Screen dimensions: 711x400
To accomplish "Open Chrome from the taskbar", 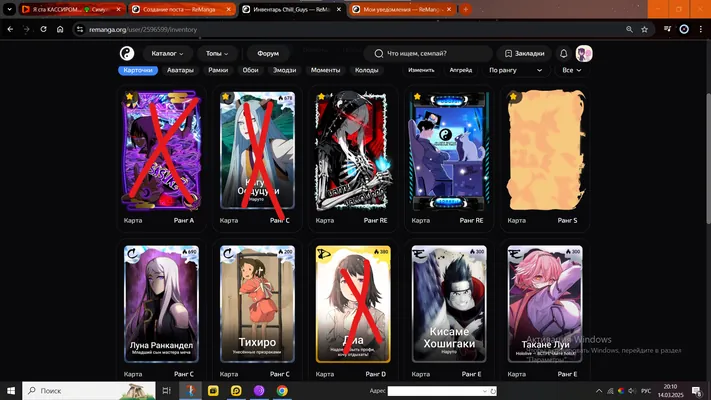I will [282, 390].
